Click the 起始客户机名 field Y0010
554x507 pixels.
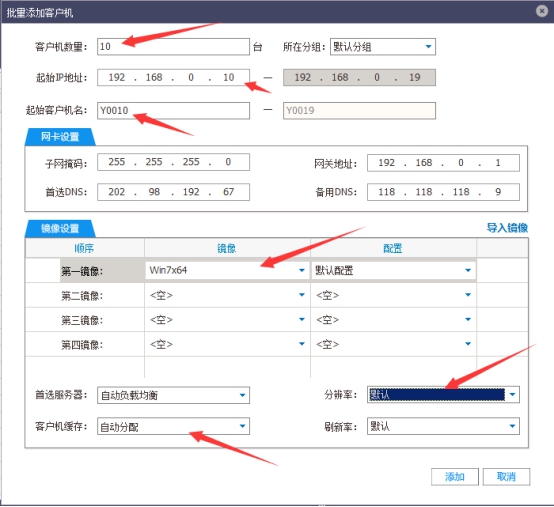[x=173, y=111]
